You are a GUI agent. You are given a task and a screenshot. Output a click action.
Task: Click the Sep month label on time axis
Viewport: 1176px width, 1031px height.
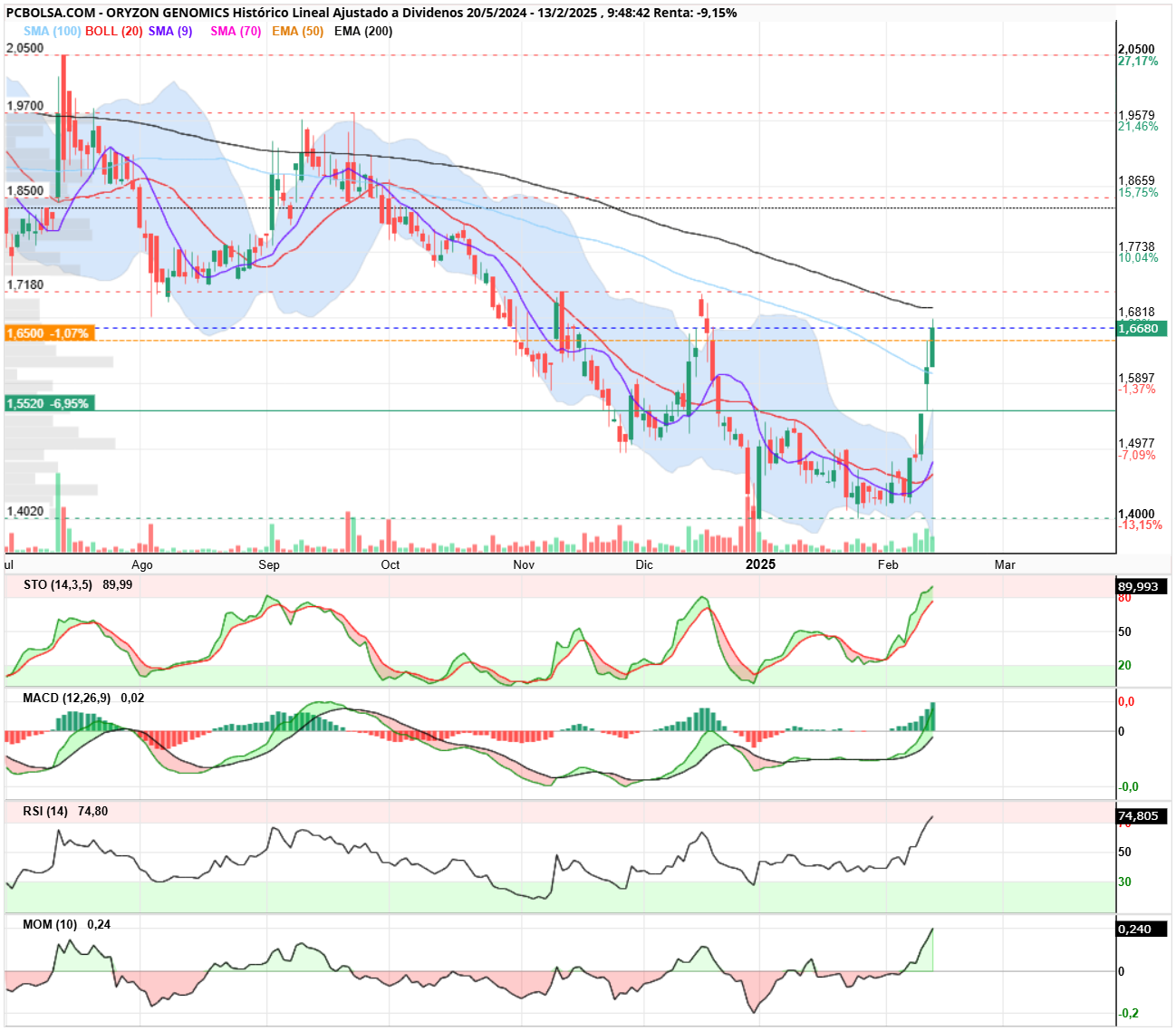pos(269,564)
